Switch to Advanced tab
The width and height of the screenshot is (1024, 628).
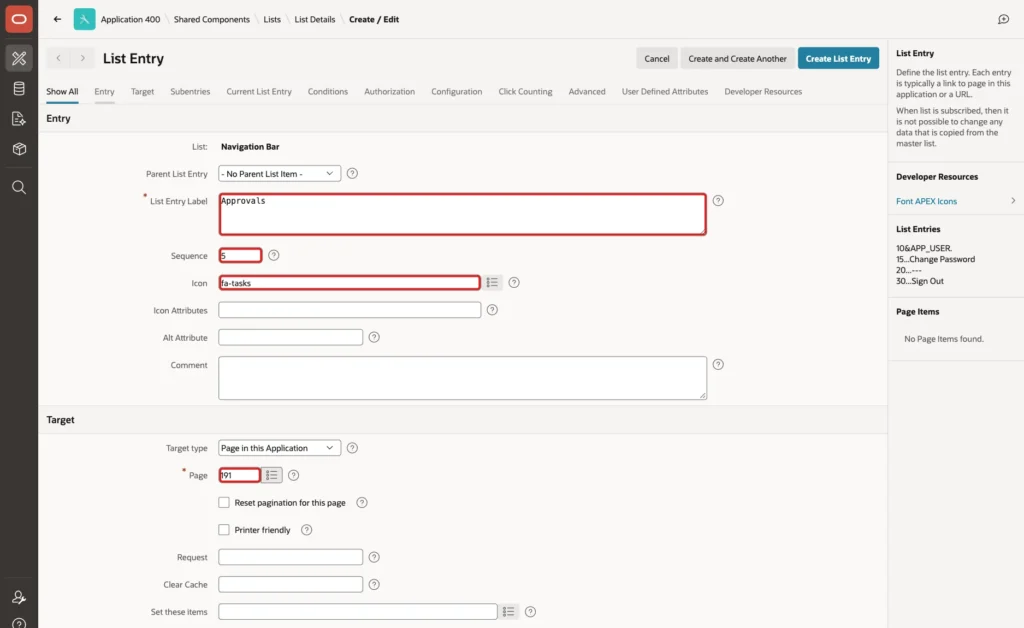586,91
